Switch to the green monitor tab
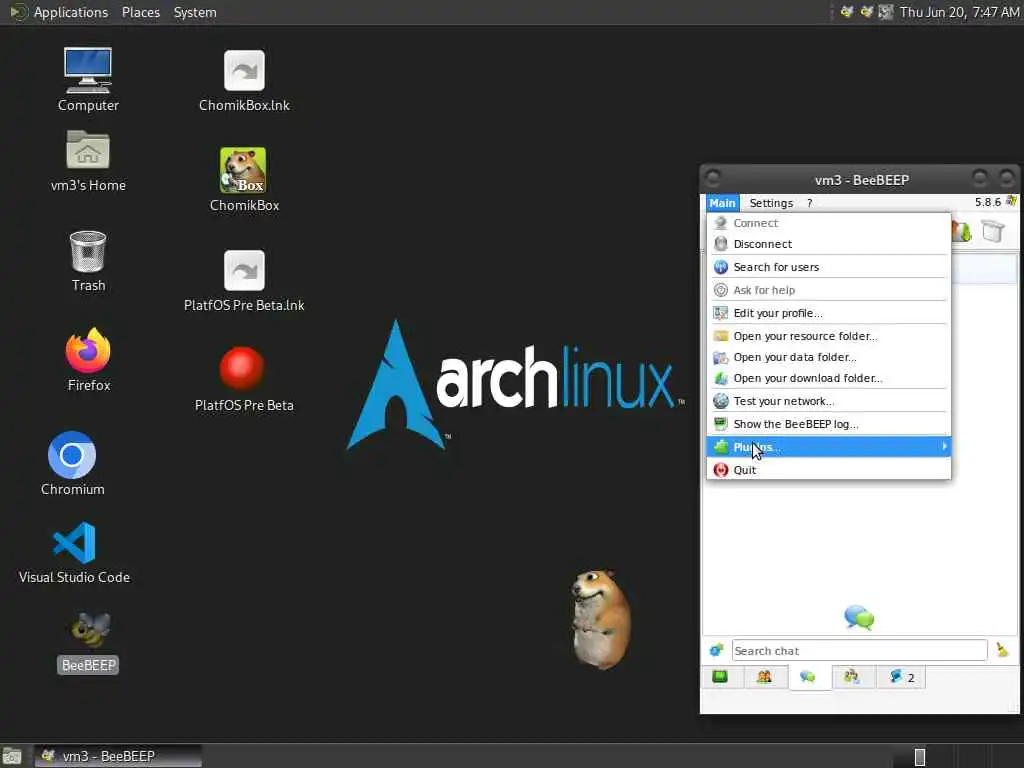Screen dimensions: 1024x768 pyautogui.click(x=720, y=677)
